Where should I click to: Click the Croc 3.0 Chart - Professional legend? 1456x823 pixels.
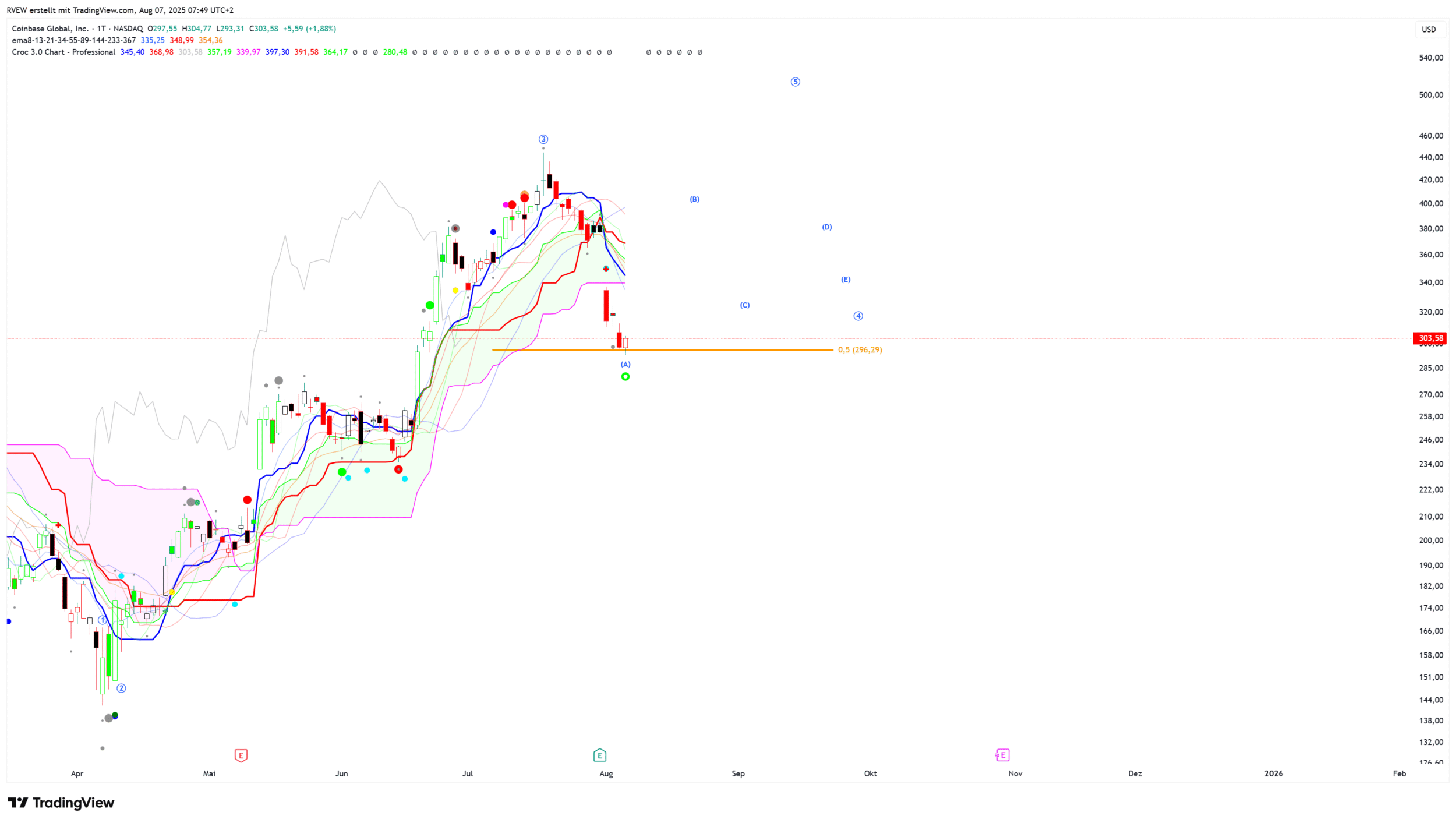(x=63, y=52)
